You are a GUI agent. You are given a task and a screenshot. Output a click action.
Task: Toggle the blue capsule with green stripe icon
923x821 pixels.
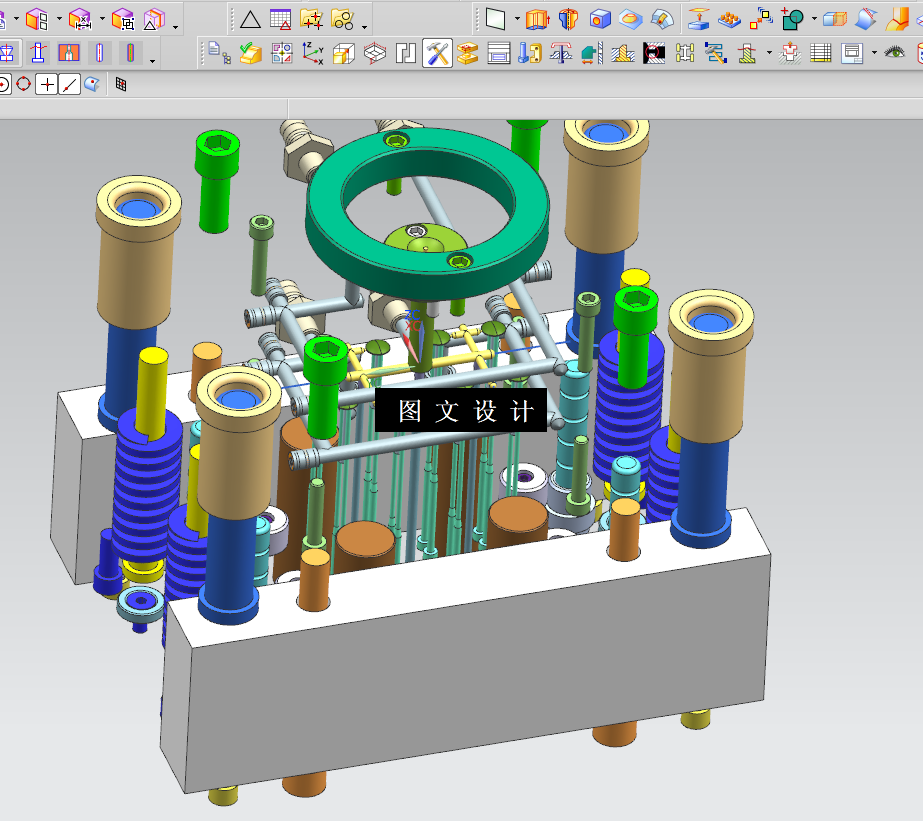(x=130, y=53)
